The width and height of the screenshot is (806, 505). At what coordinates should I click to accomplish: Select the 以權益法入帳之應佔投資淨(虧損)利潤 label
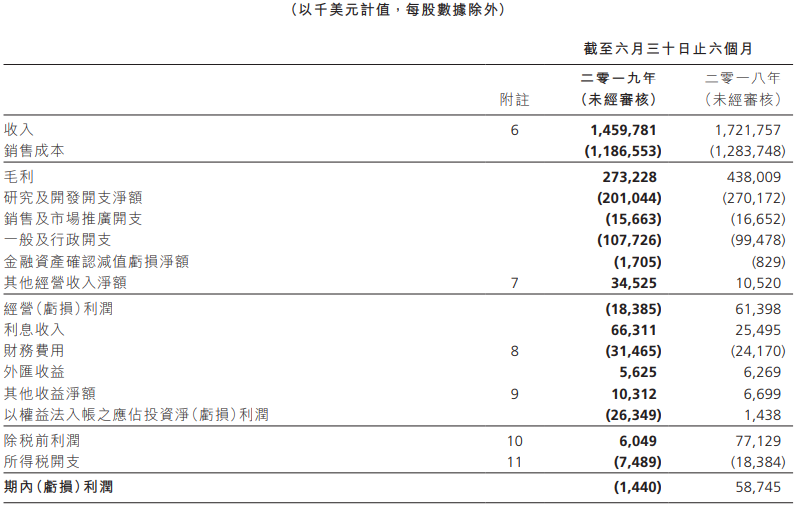pyautogui.click(x=136, y=414)
